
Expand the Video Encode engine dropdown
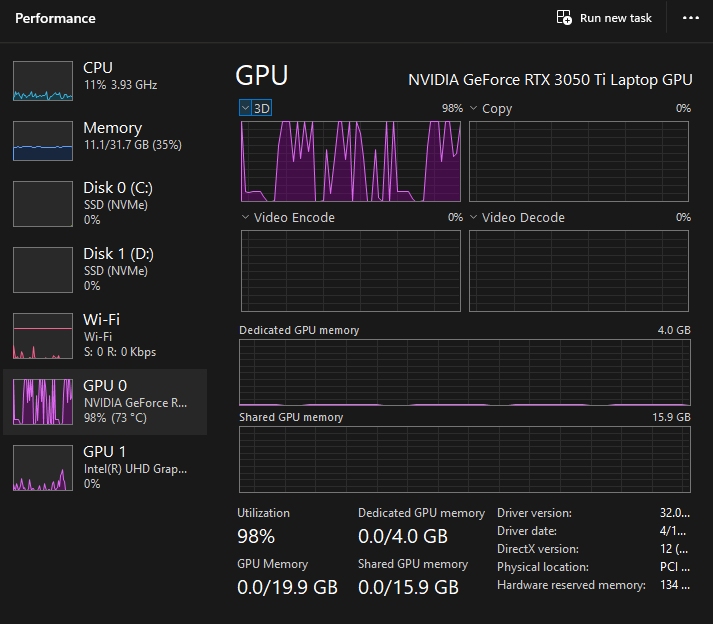246,217
